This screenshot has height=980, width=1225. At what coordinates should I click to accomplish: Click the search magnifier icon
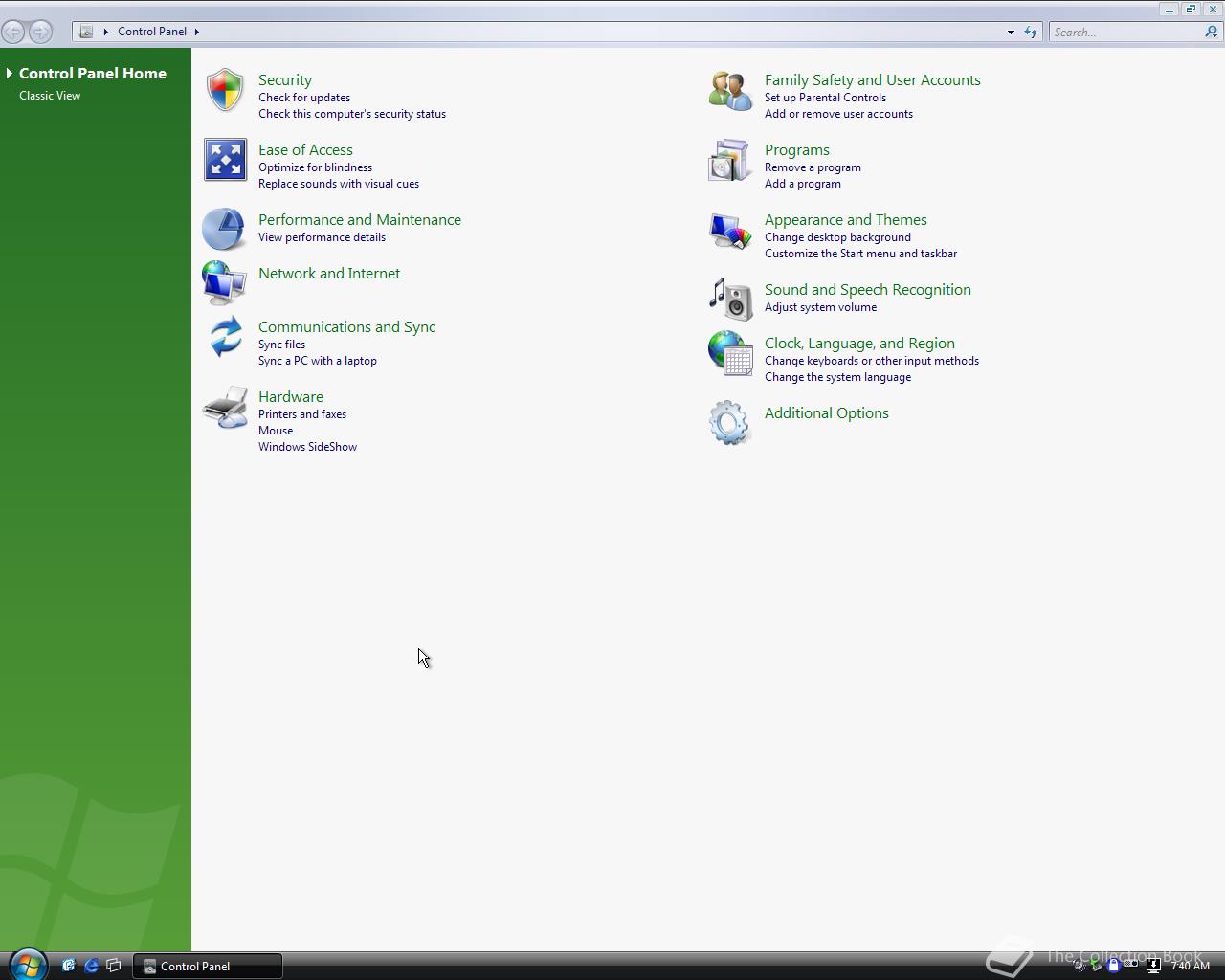[1212, 32]
